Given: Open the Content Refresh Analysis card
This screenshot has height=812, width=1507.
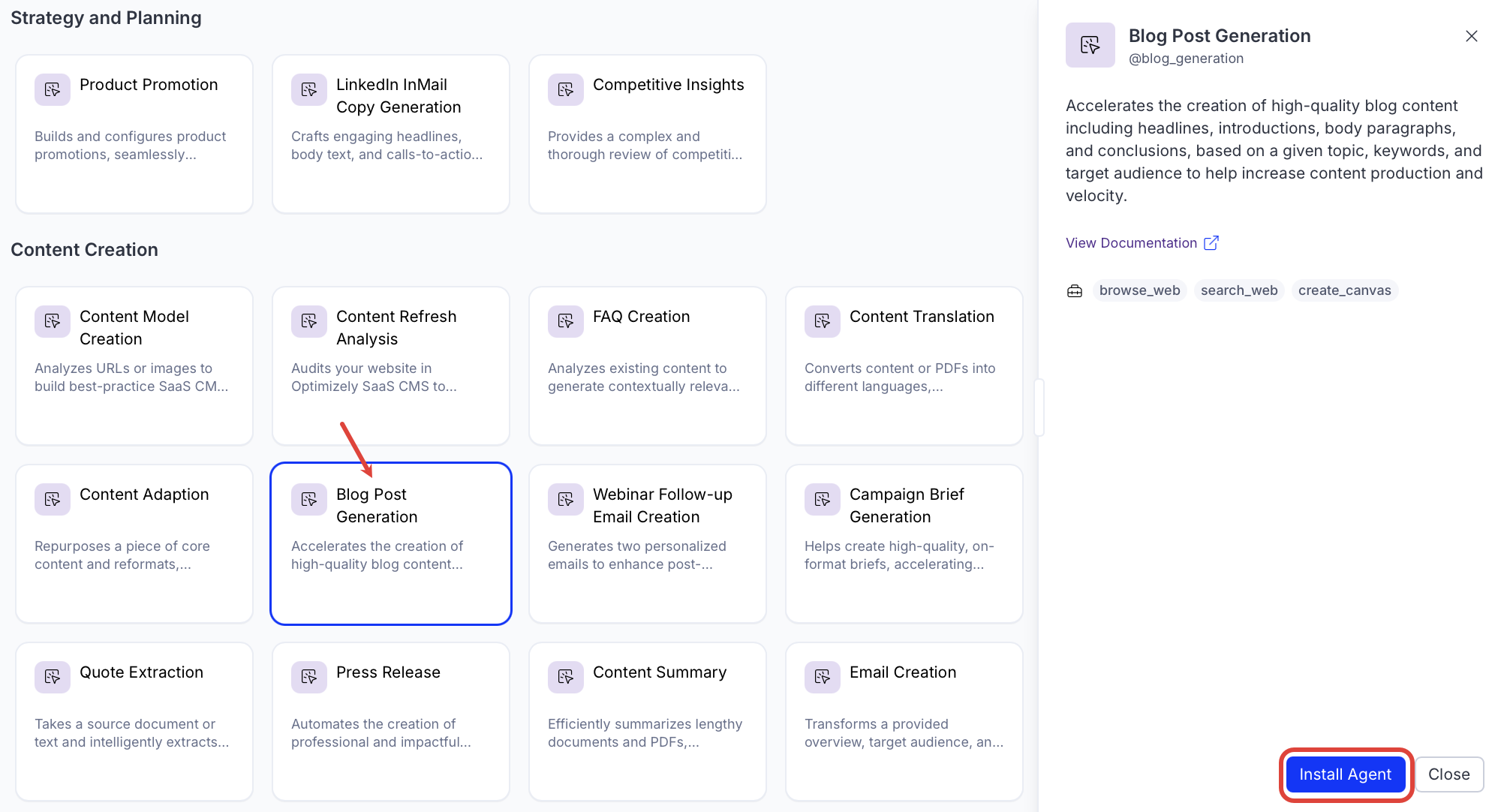Looking at the screenshot, I should [391, 366].
